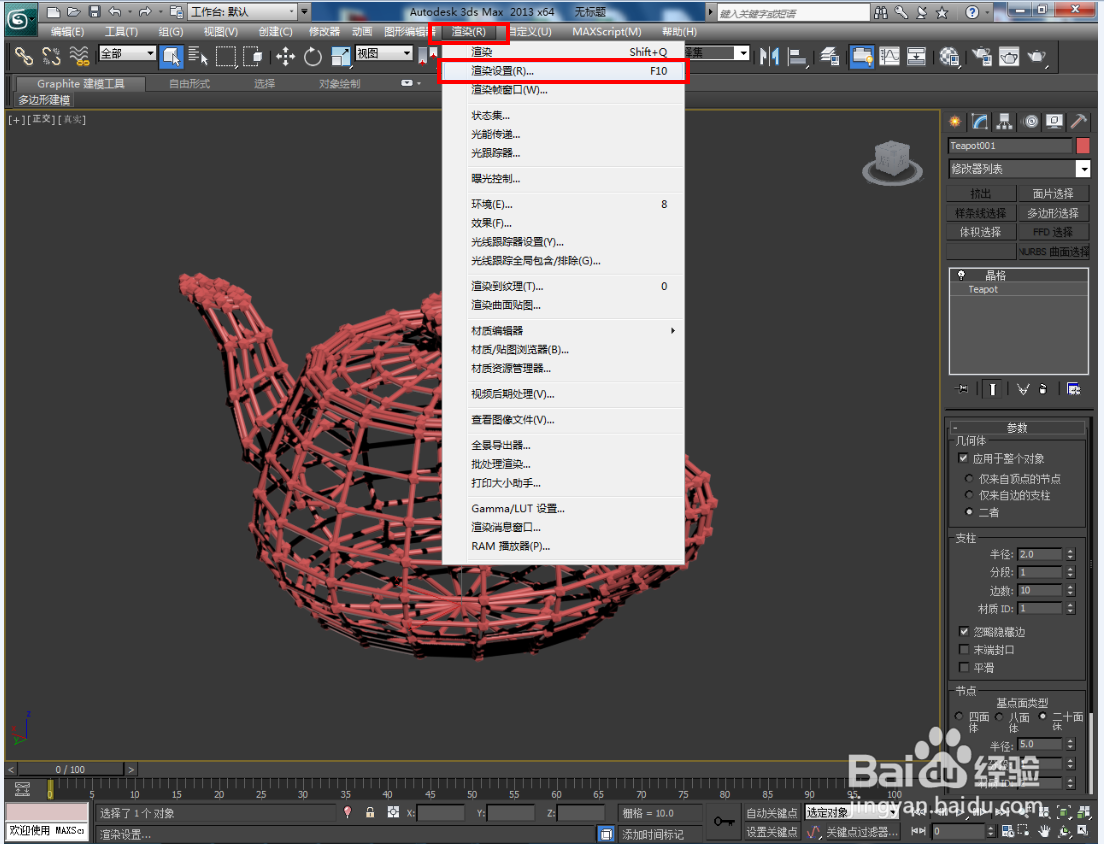The height and width of the screenshot is (844, 1104).
Task: Activate the Select and Move tool
Action: pyautogui.click(x=285, y=56)
